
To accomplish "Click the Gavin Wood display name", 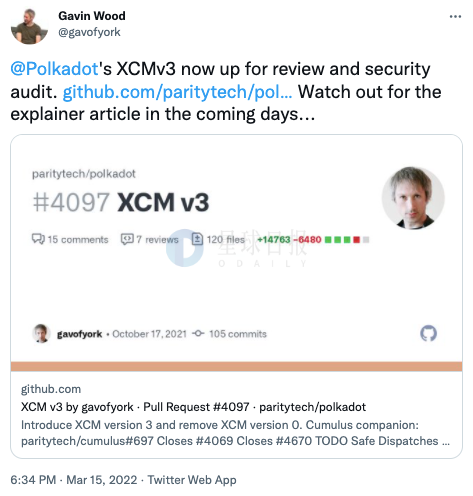I will pyautogui.click(x=92, y=16).
